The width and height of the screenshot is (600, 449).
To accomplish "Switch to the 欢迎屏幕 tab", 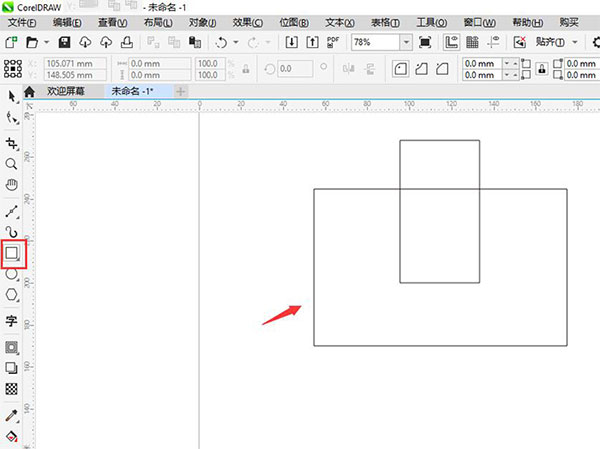I will point(65,91).
